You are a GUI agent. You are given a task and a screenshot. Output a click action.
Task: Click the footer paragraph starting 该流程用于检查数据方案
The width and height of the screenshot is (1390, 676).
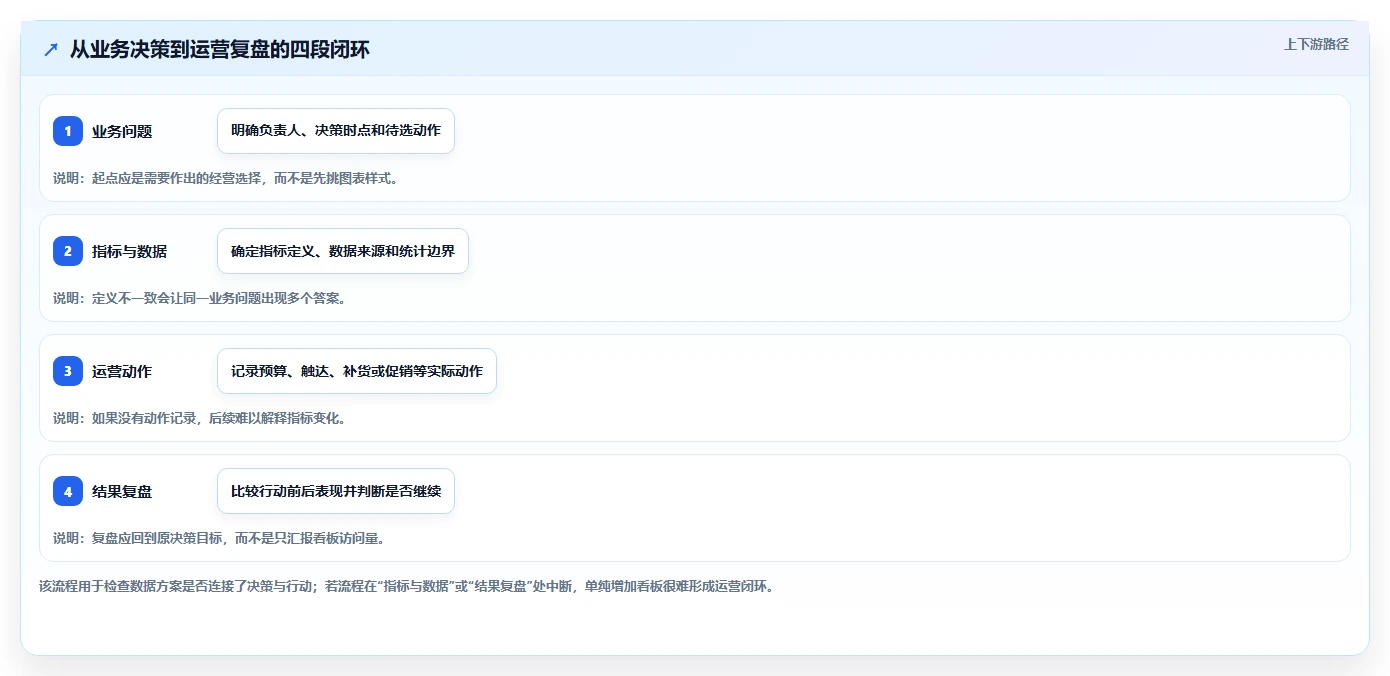(407, 586)
